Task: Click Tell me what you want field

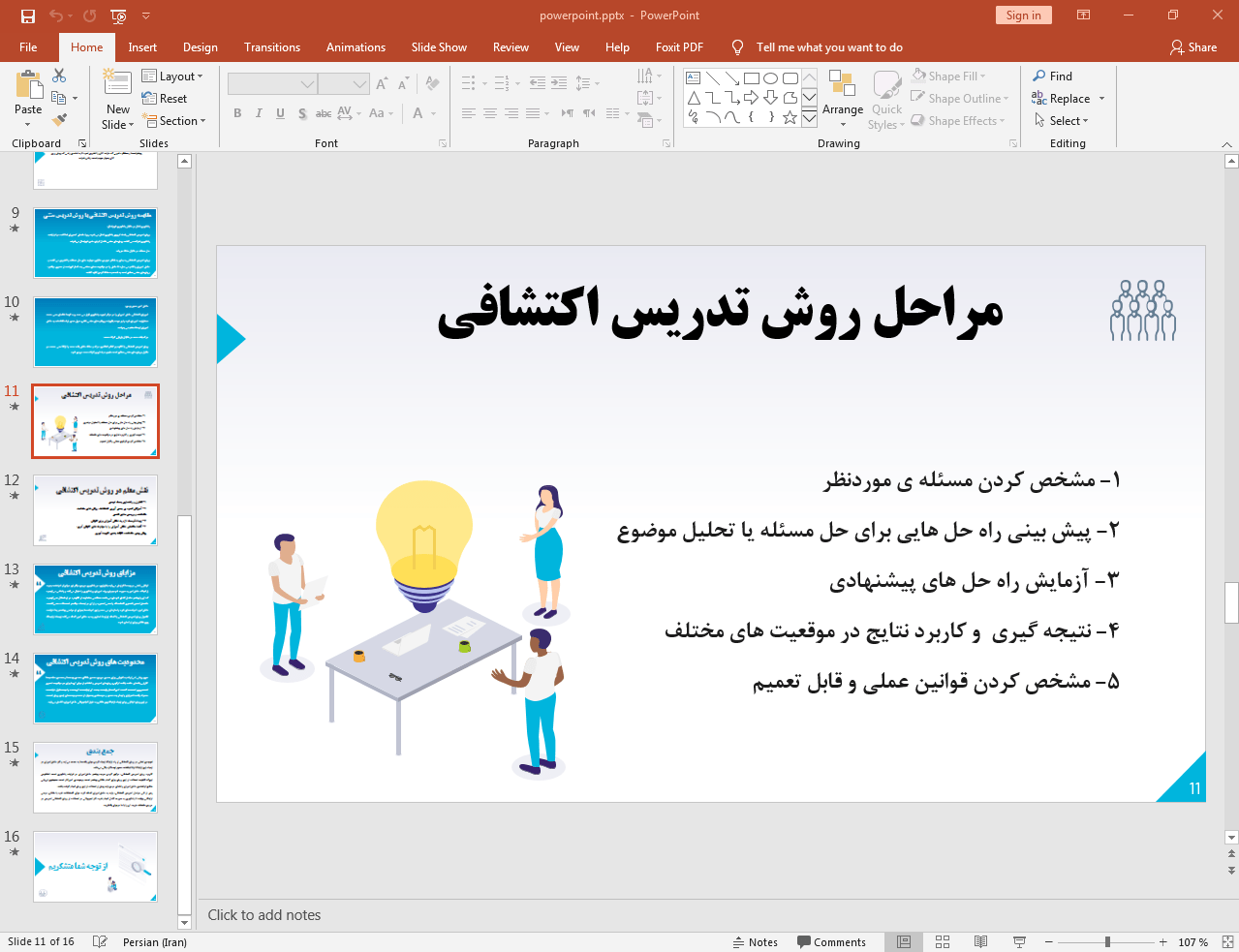Action: (x=829, y=46)
